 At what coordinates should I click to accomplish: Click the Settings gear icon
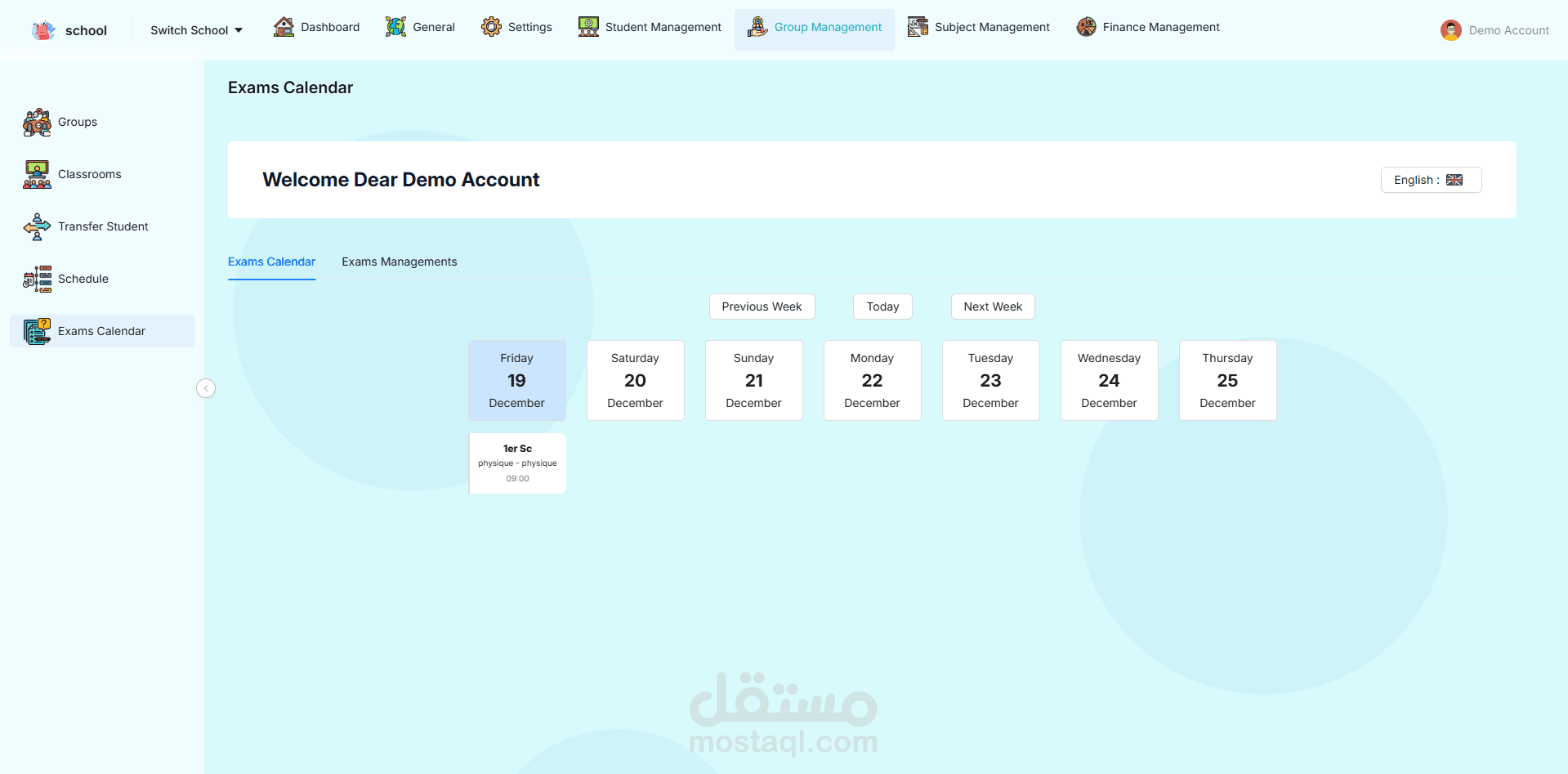click(491, 27)
